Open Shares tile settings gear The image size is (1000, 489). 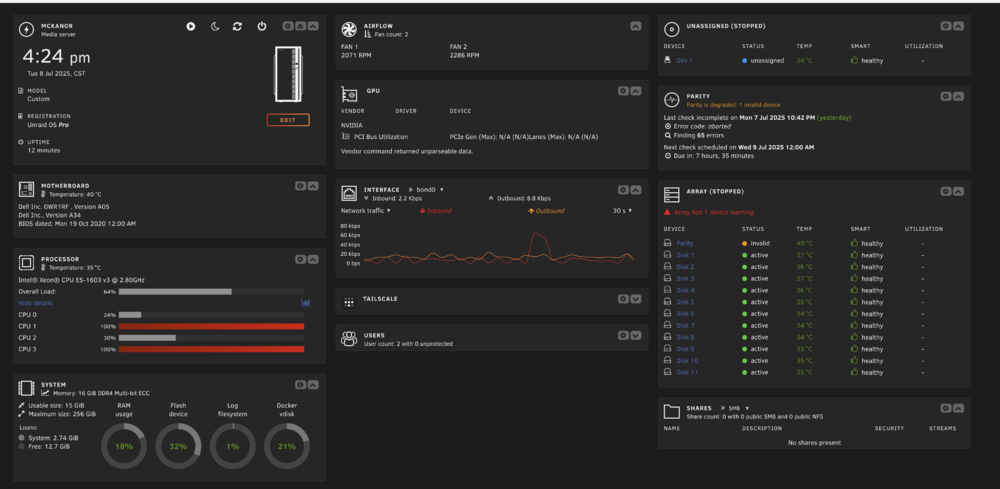pos(946,408)
